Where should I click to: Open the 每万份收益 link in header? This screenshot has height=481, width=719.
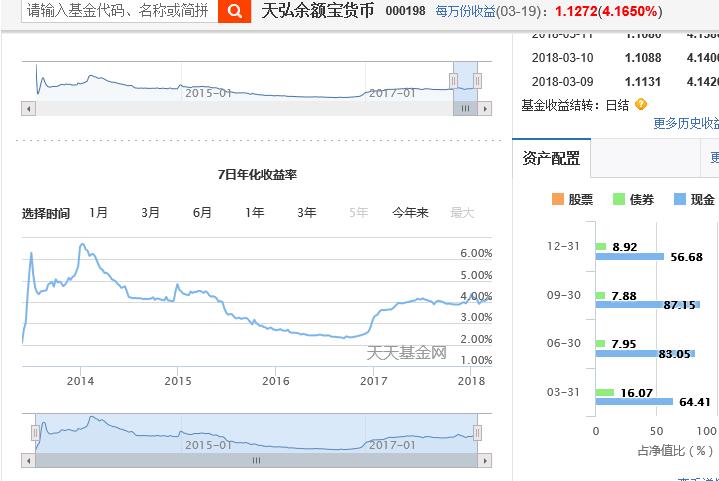465,11
